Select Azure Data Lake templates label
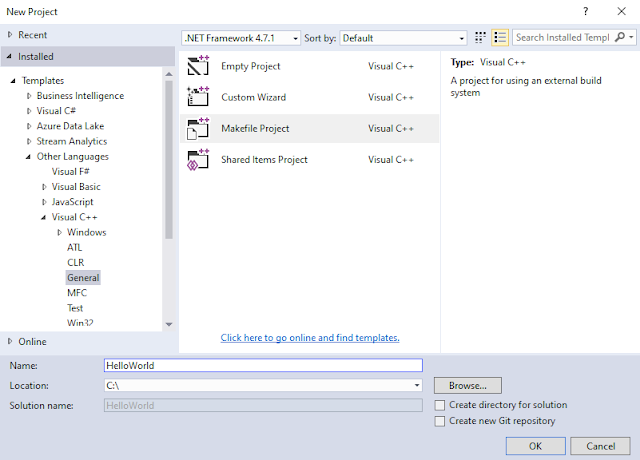Screen dimensions: 640x460 [70, 126]
